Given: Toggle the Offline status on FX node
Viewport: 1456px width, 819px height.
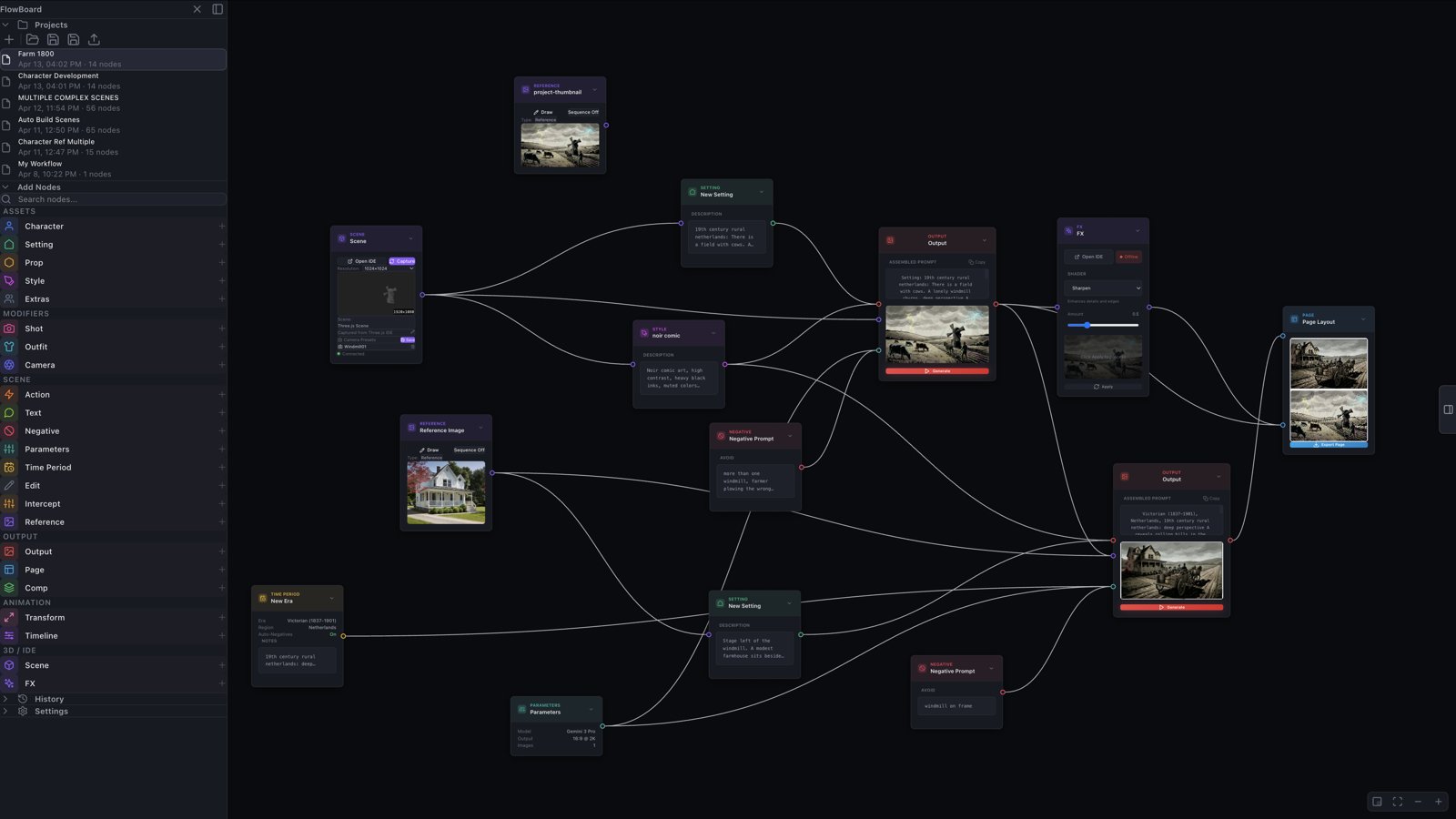Looking at the screenshot, I should [x=1129, y=257].
